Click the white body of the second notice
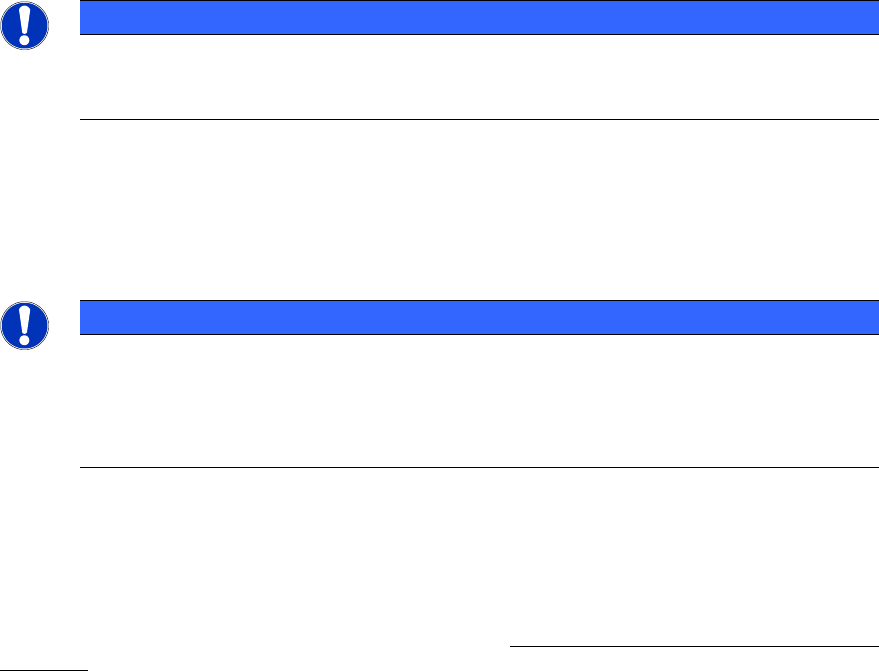The height and width of the screenshot is (671, 879). (x=472, y=400)
